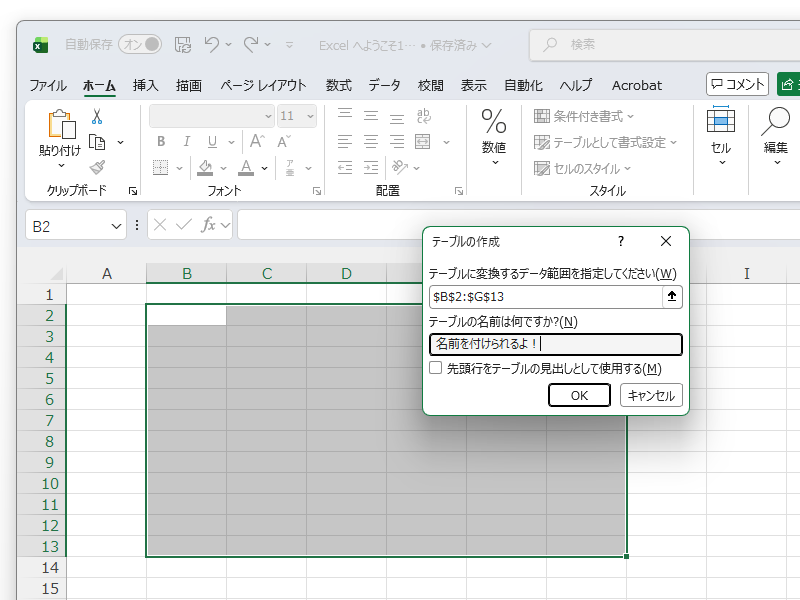Switch to the Page Layout tab
This screenshot has height=600, width=800.
pyautogui.click(x=263, y=85)
